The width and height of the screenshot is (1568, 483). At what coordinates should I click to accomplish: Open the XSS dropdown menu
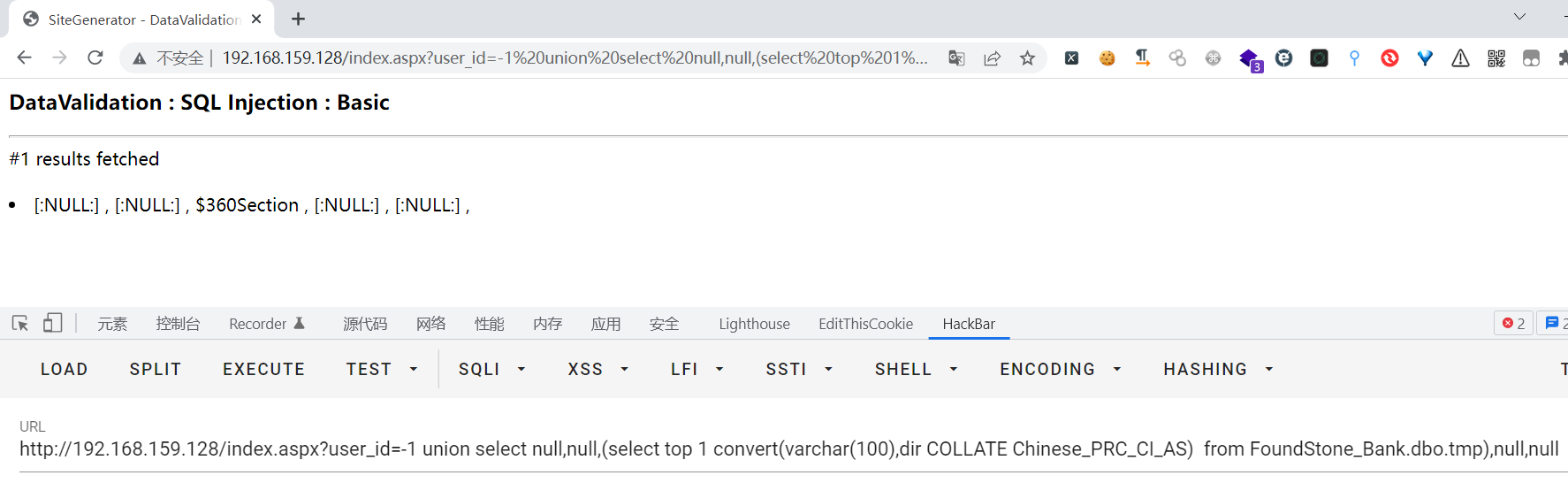tap(598, 369)
